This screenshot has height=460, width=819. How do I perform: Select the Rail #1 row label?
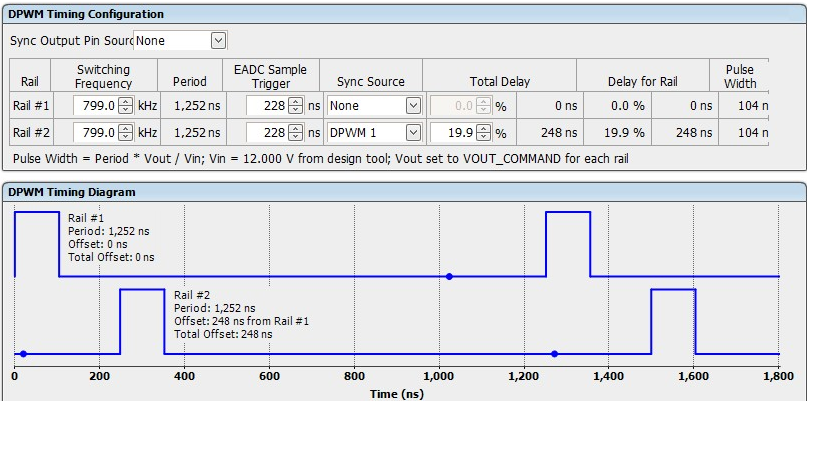tap(31, 105)
